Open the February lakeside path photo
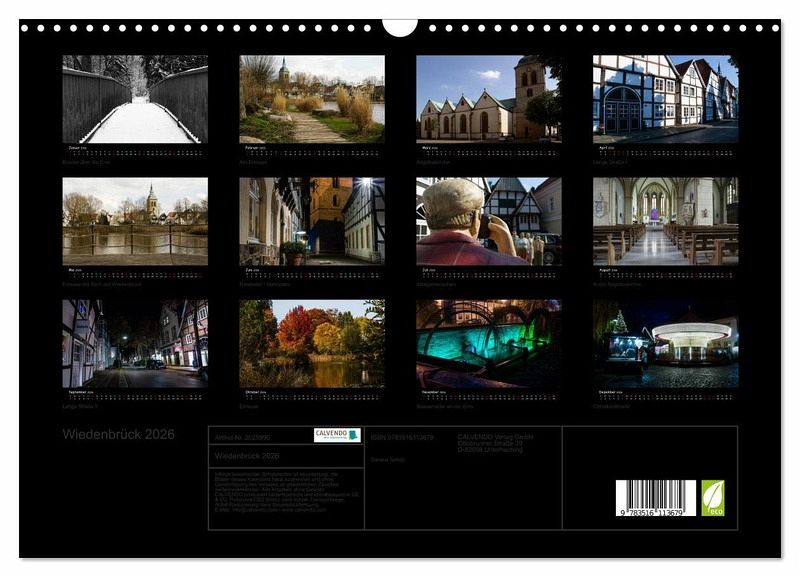This screenshot has height=577, width=800. click(312, 99)
